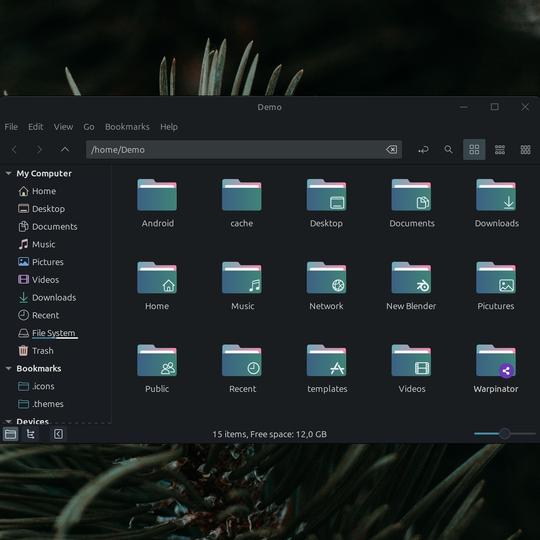Select the Desktop folder icon in the grid
This screenshot has width=540, height=540.
pos(326,195)
